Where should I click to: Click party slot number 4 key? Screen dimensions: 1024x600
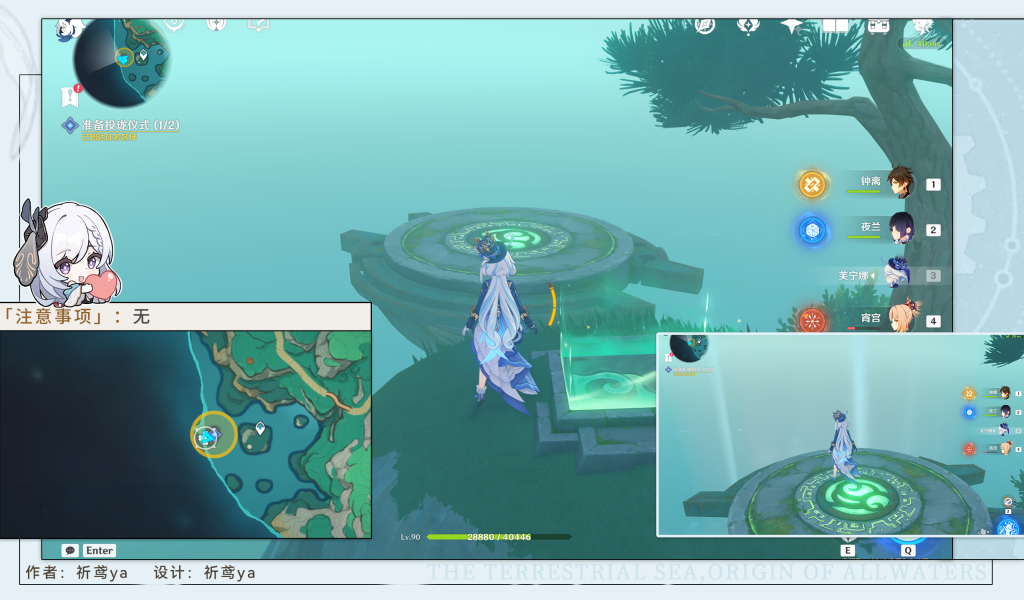[933, 321]
